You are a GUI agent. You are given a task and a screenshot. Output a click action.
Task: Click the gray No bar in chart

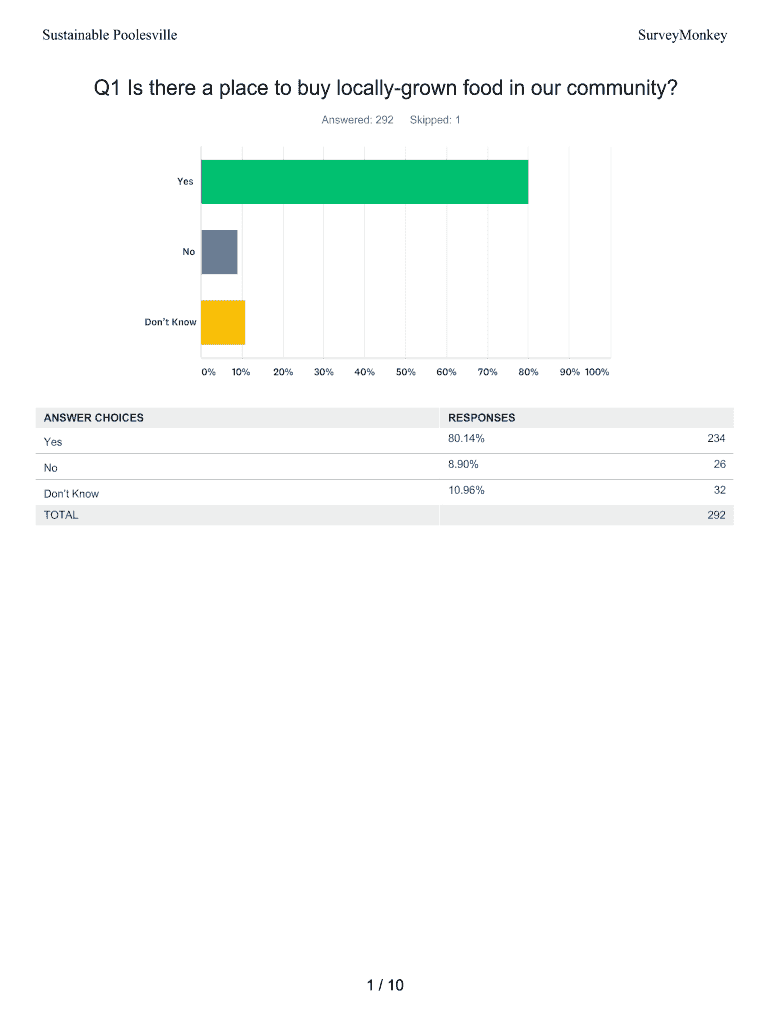[x=219, y=252]
